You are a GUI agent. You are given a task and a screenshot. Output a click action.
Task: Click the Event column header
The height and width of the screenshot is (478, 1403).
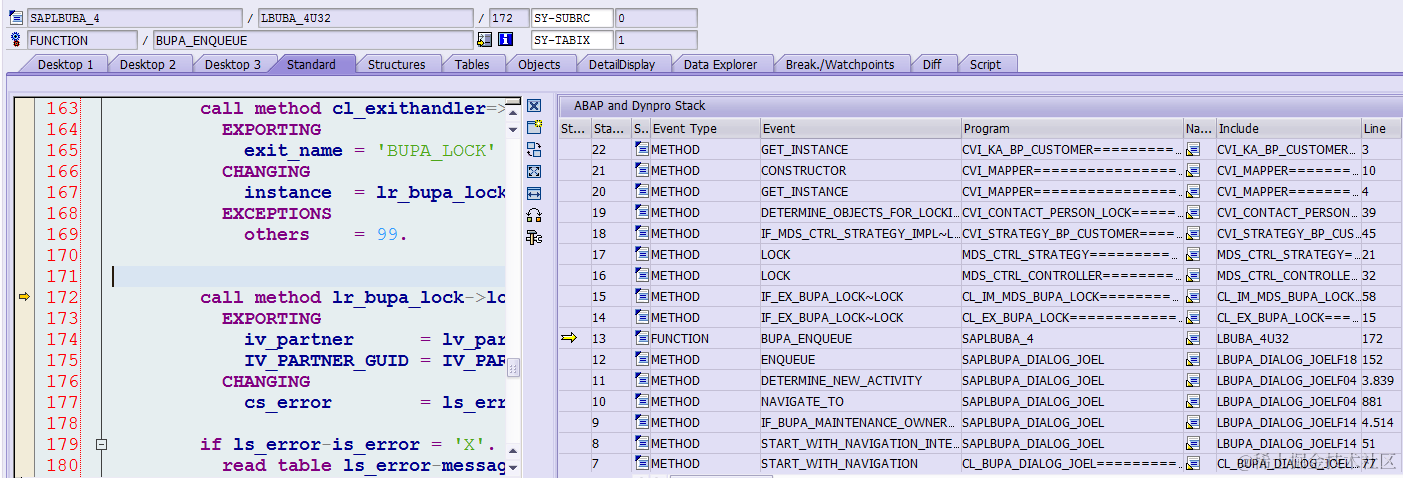click(x=860, y=128)
